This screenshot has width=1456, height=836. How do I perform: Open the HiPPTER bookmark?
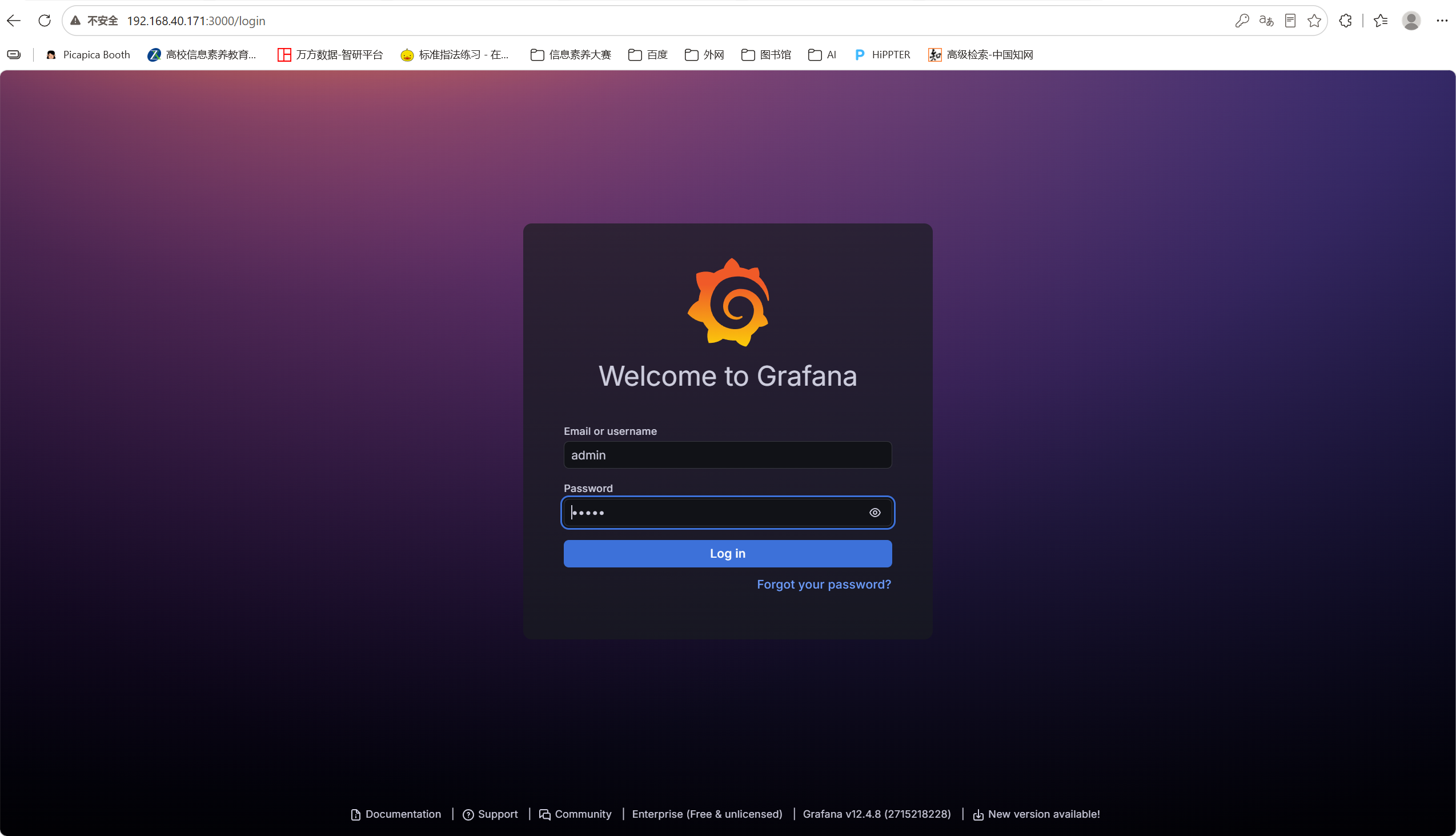tap(882, 54)
